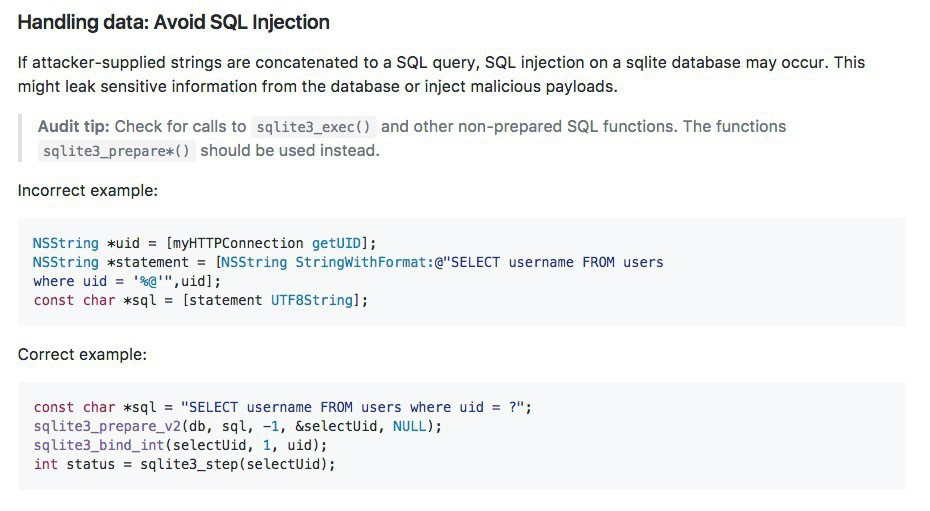This screenshot has width=930, height=511.
Task: Click the "Correct example:" label
Action: coord(82,354)
